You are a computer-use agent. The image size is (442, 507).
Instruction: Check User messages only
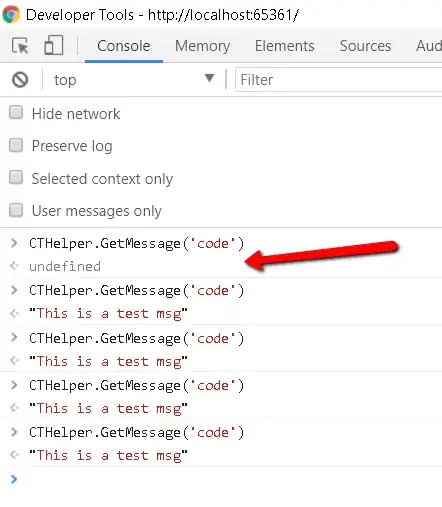tap(16, 210)
